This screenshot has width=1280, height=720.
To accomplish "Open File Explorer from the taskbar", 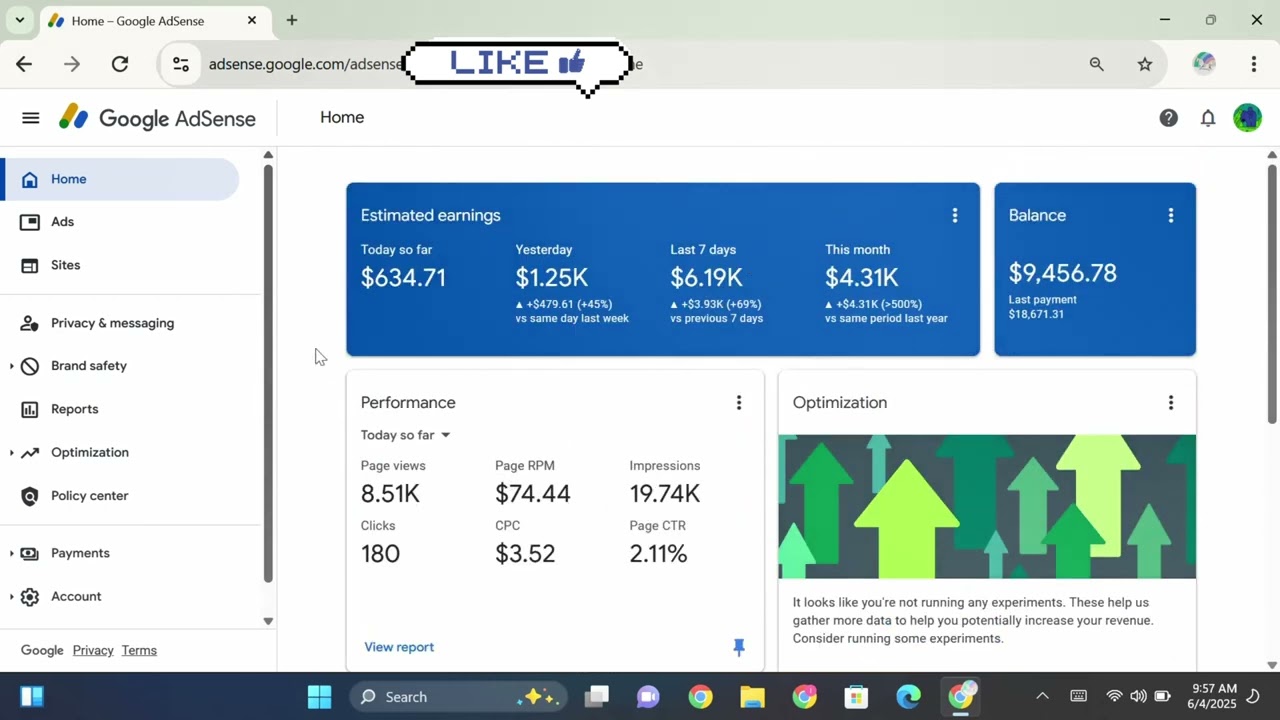I will pos(752,697).
